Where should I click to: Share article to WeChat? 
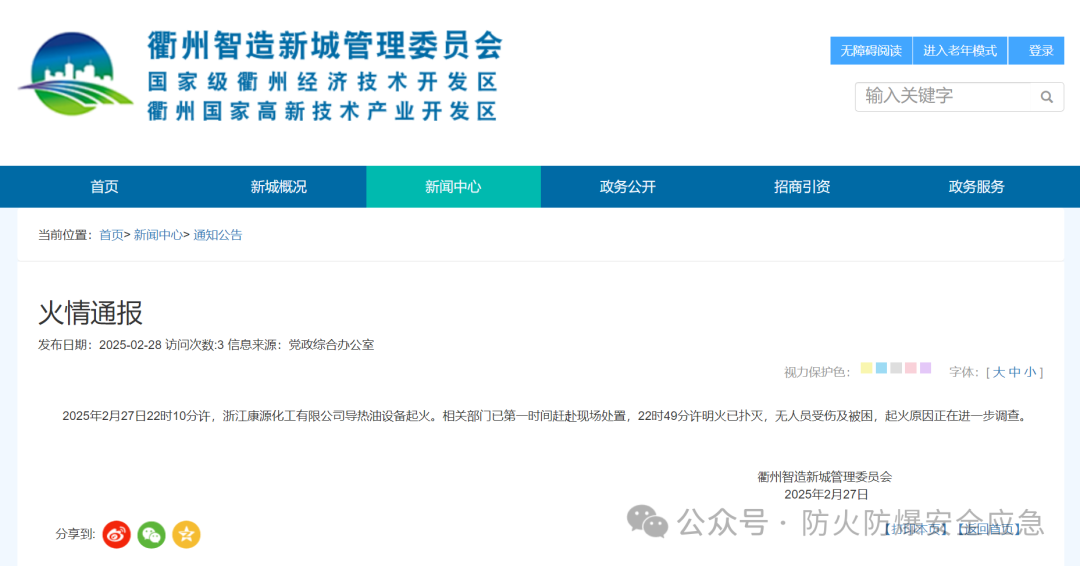[x=152, y=534]
